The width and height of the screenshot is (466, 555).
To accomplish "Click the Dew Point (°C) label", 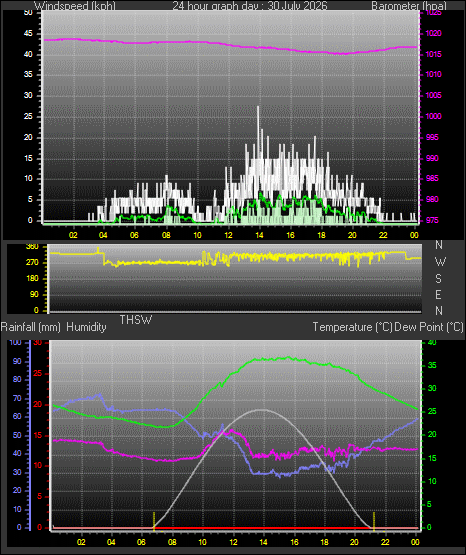I will (429, 327).
